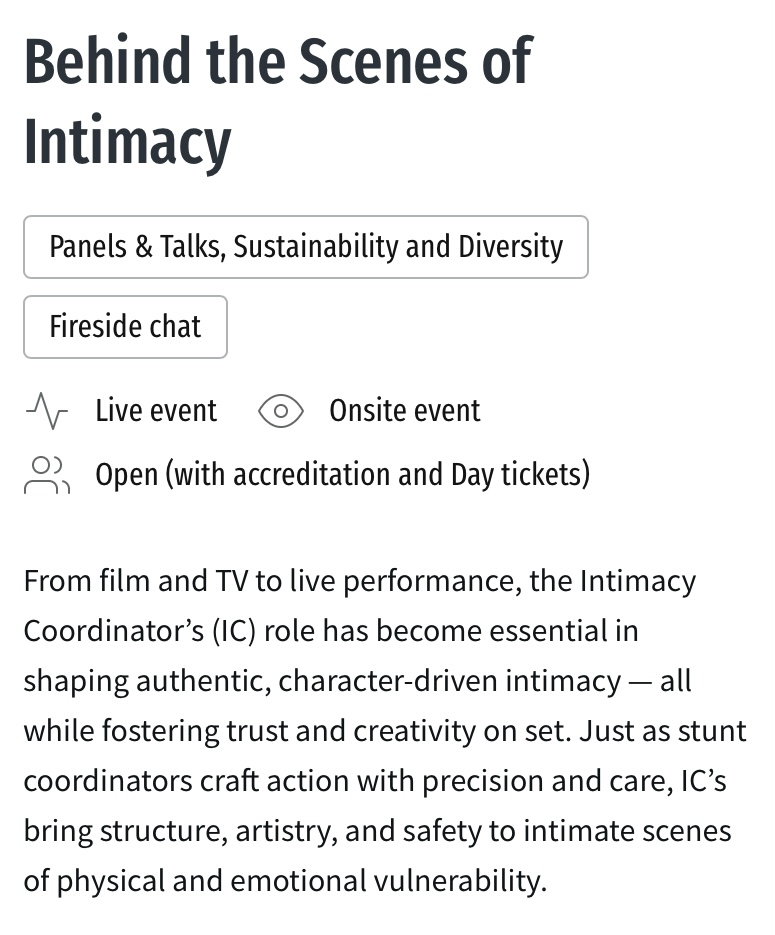
Task: Click the people accreditation icon
Action: point(46,475)
